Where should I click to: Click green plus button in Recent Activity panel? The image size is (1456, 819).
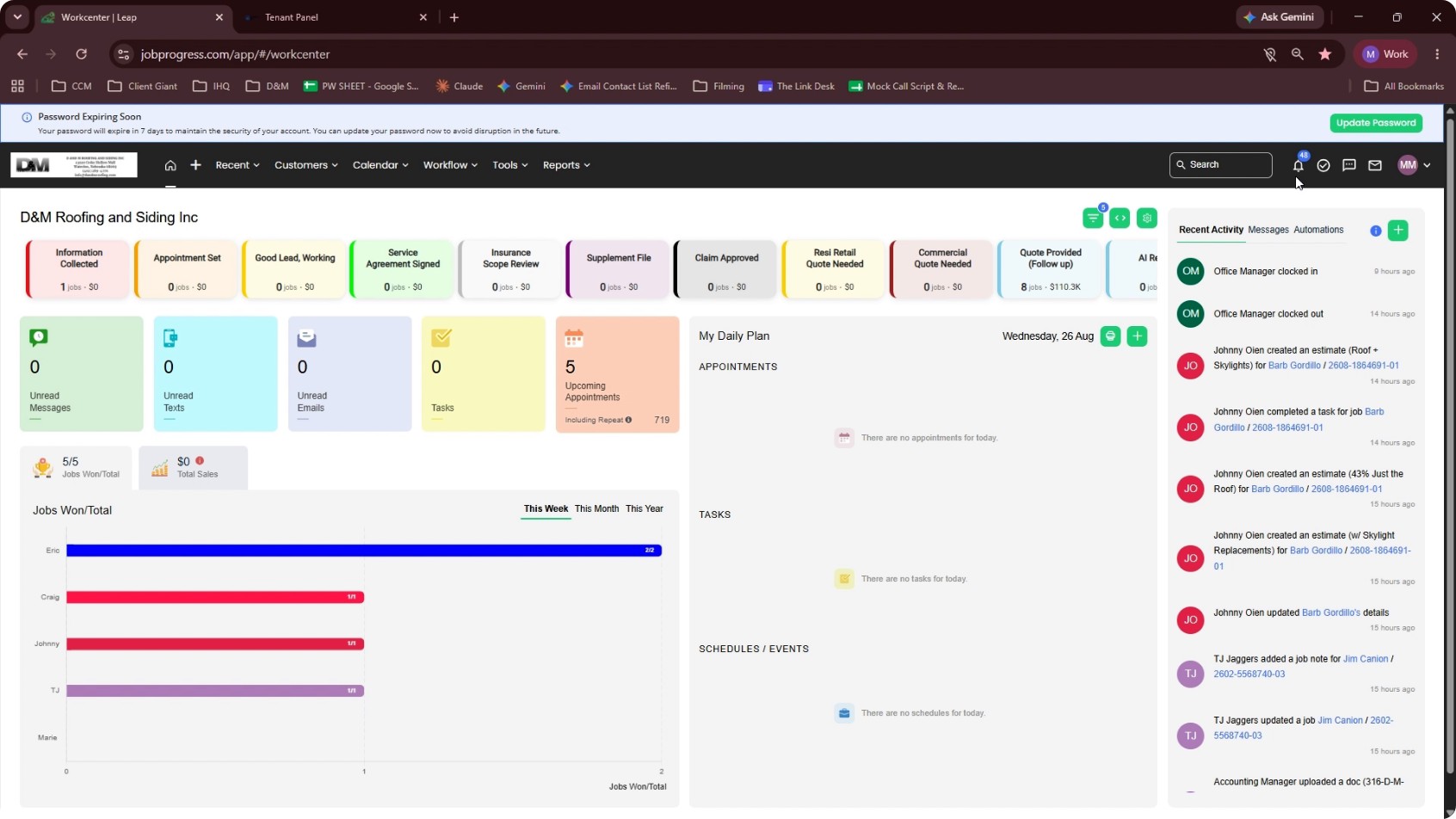coord(1398,230)
